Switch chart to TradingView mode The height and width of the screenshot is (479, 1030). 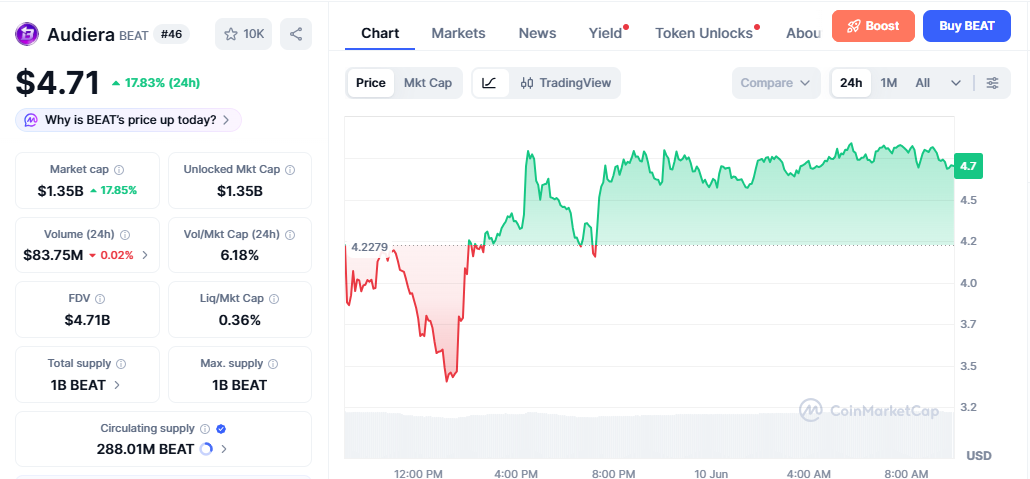[566, 83]
